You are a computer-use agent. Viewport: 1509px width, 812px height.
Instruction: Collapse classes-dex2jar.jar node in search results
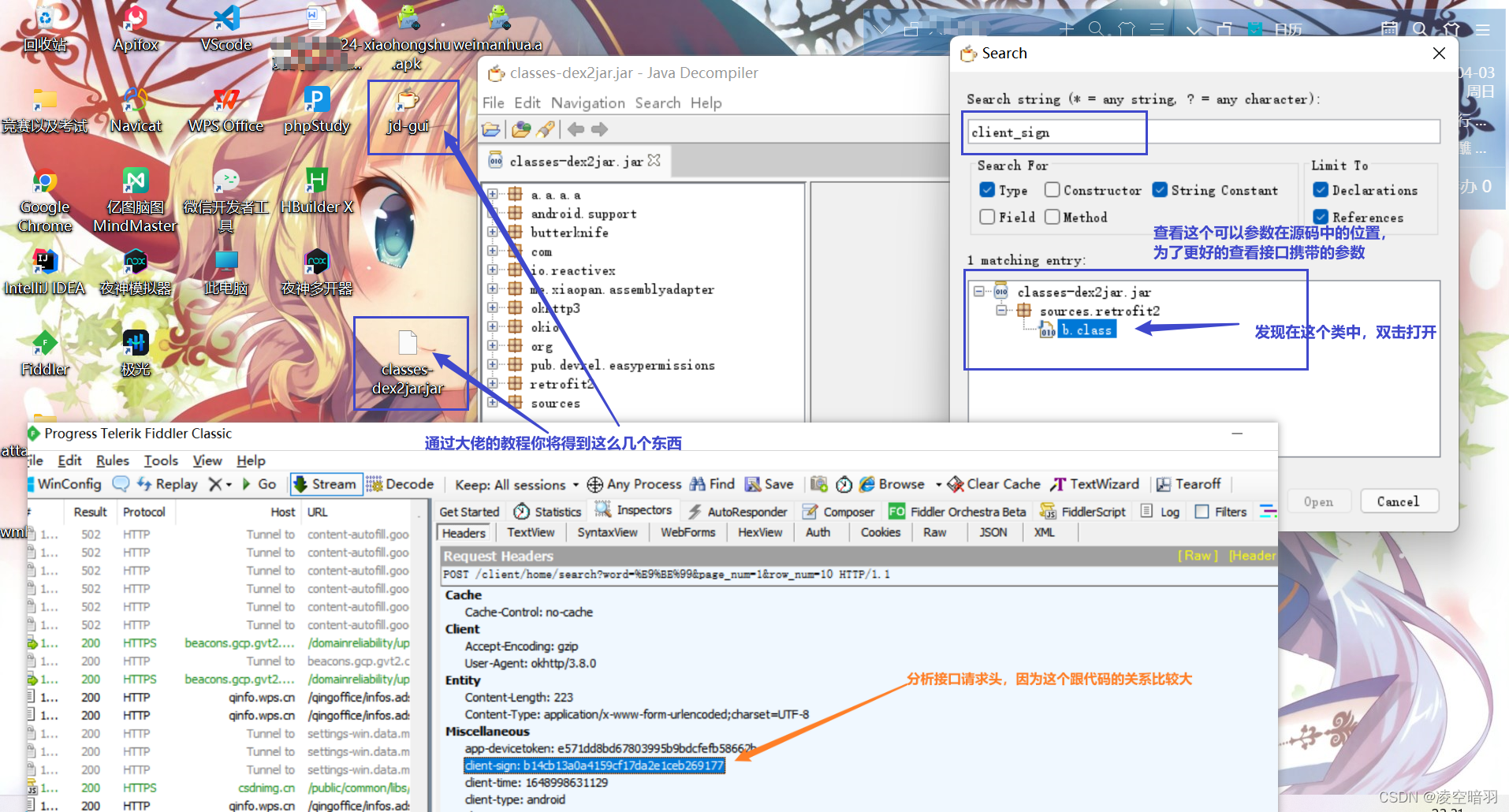[978, 291]
